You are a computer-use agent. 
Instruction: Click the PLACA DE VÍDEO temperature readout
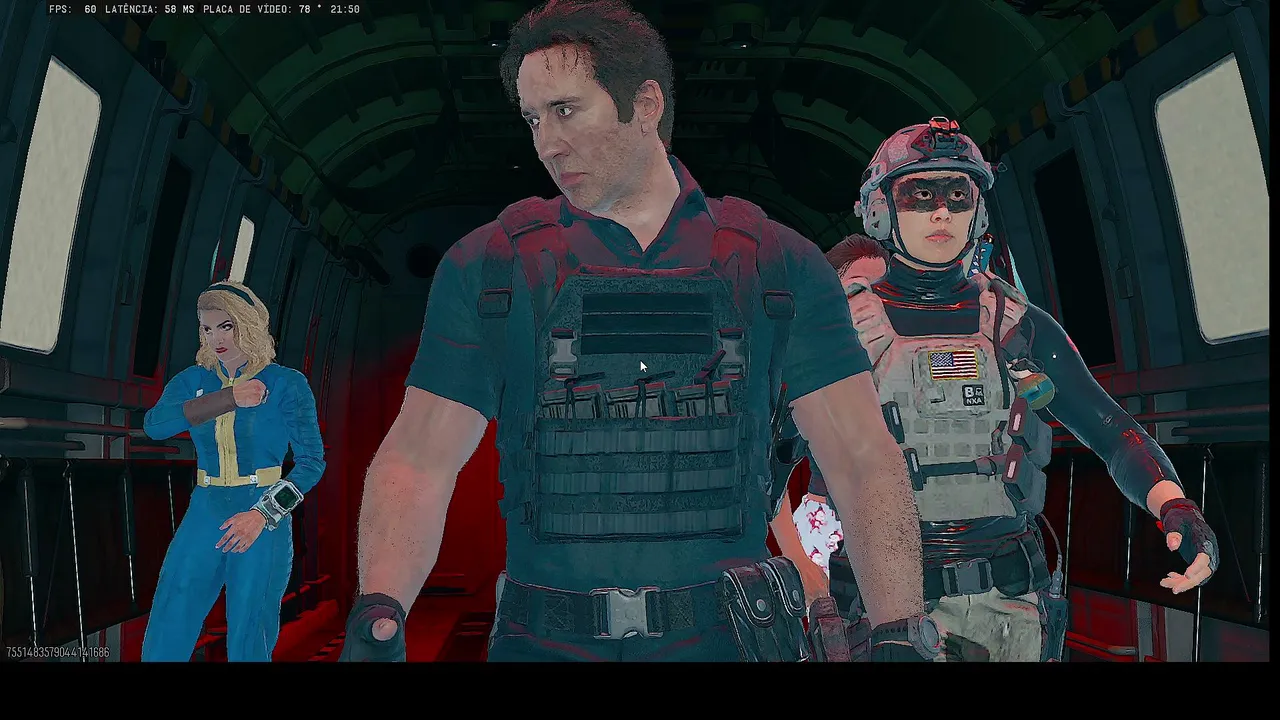click(x=262, y=9)
